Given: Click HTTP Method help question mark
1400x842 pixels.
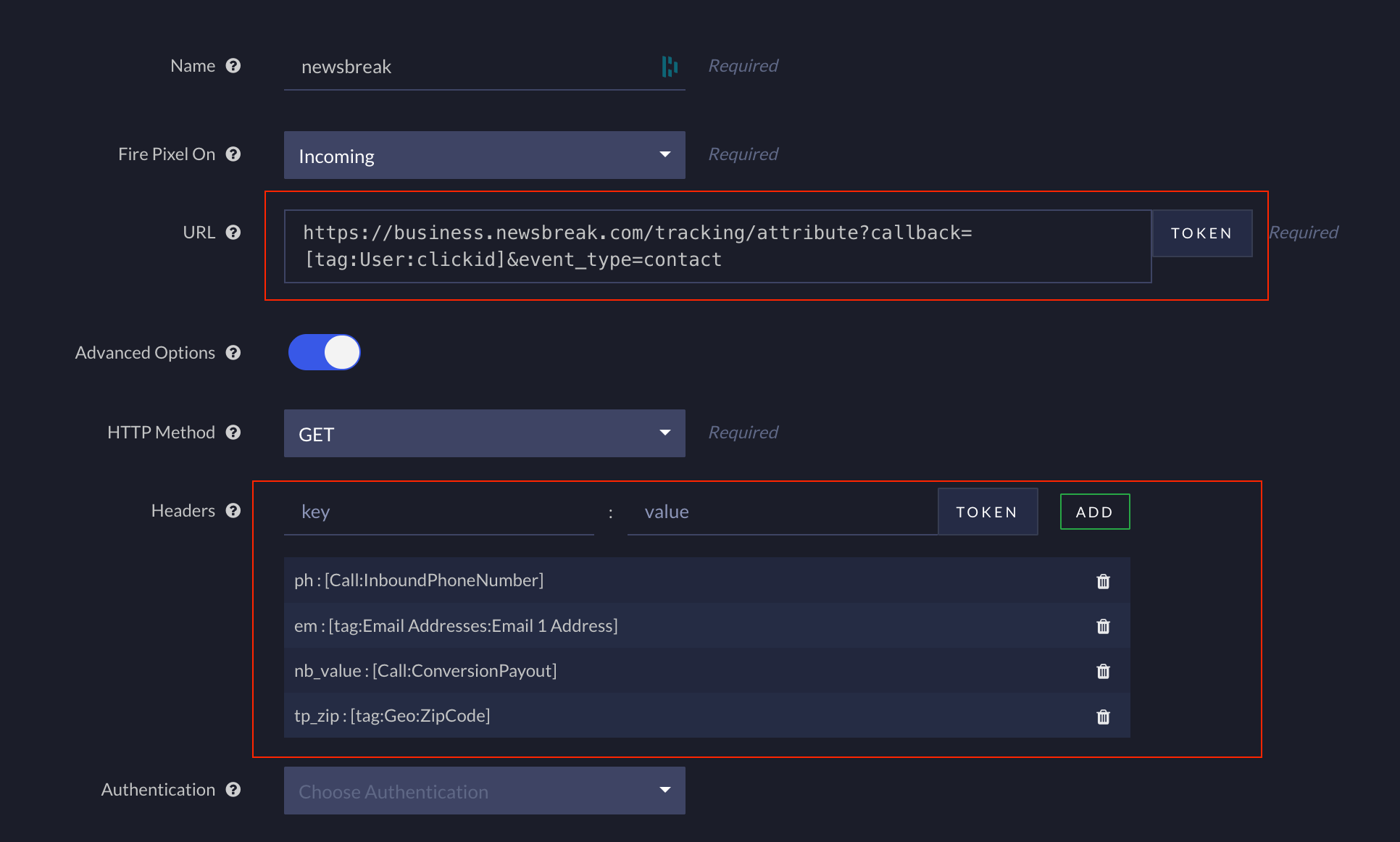Looking at the screenshot, I should (x=233, y=433).
